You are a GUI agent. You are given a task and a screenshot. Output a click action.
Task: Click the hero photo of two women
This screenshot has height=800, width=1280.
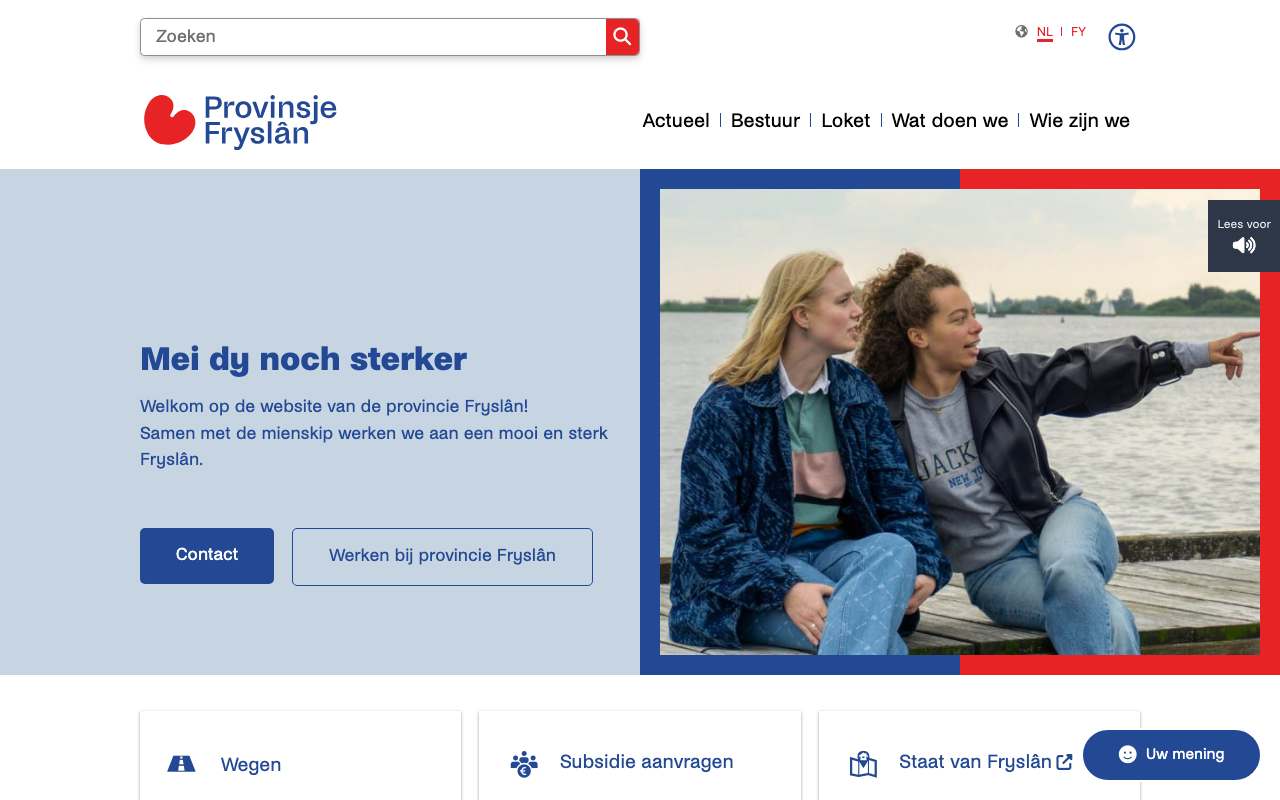coord(960,422)
